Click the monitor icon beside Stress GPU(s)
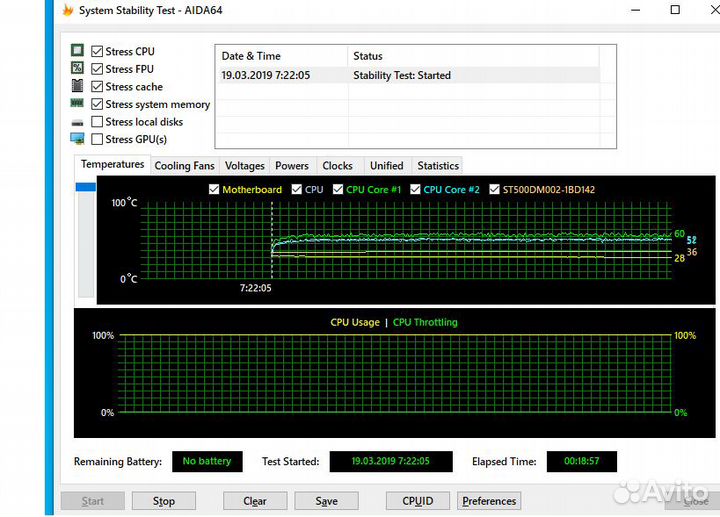 click(x=77, y=139)
